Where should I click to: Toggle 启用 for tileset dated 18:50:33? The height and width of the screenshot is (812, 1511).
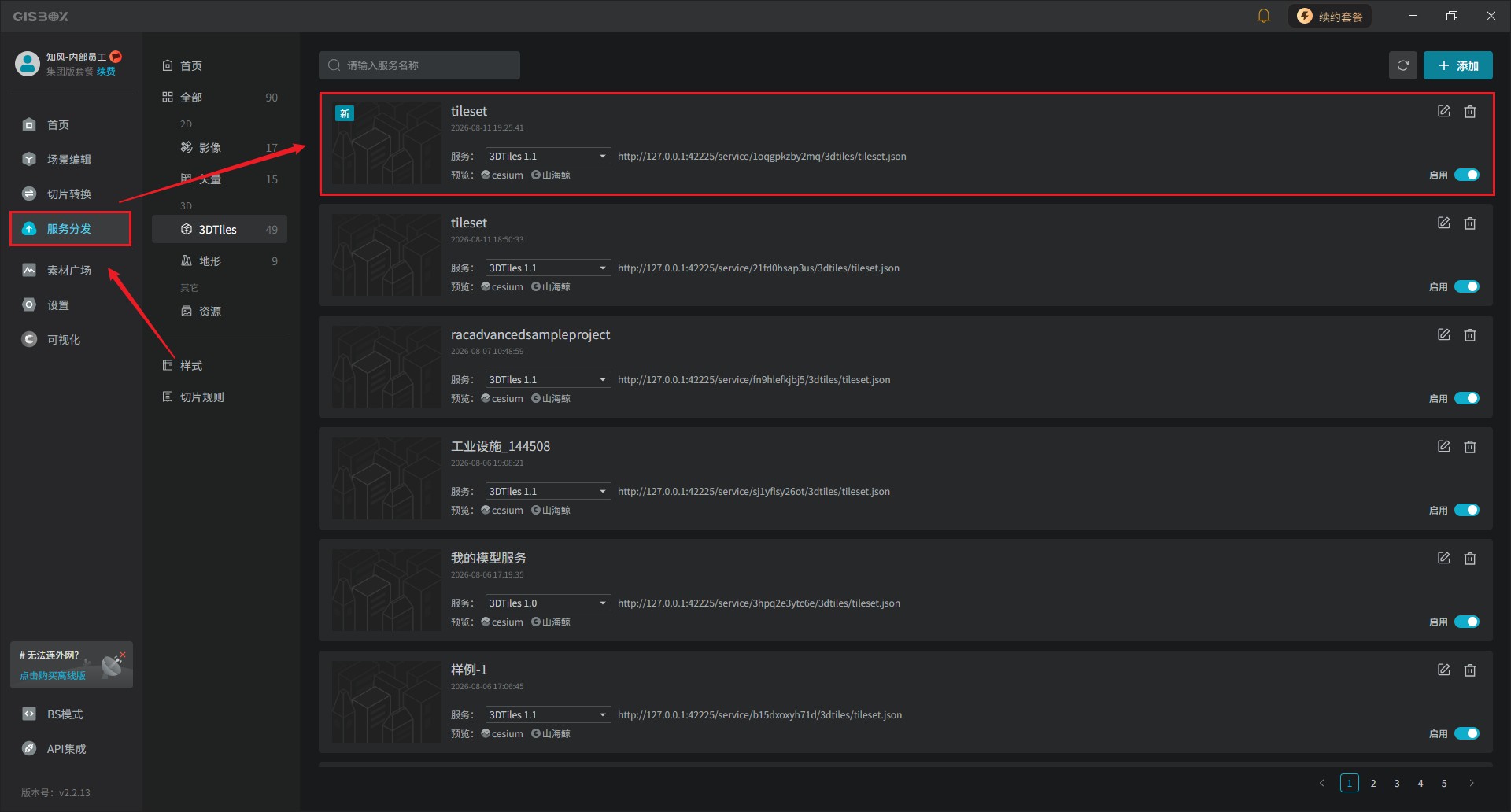(1467, 286)
